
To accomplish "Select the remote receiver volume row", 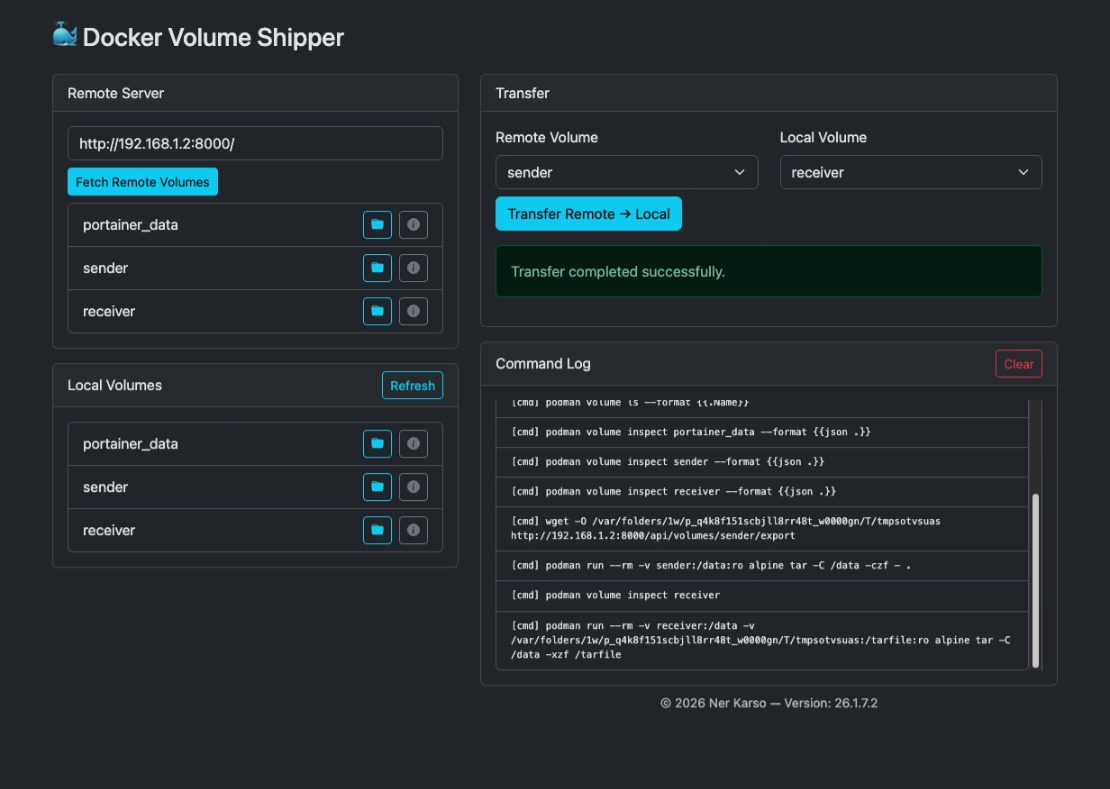I will [200, 311].
